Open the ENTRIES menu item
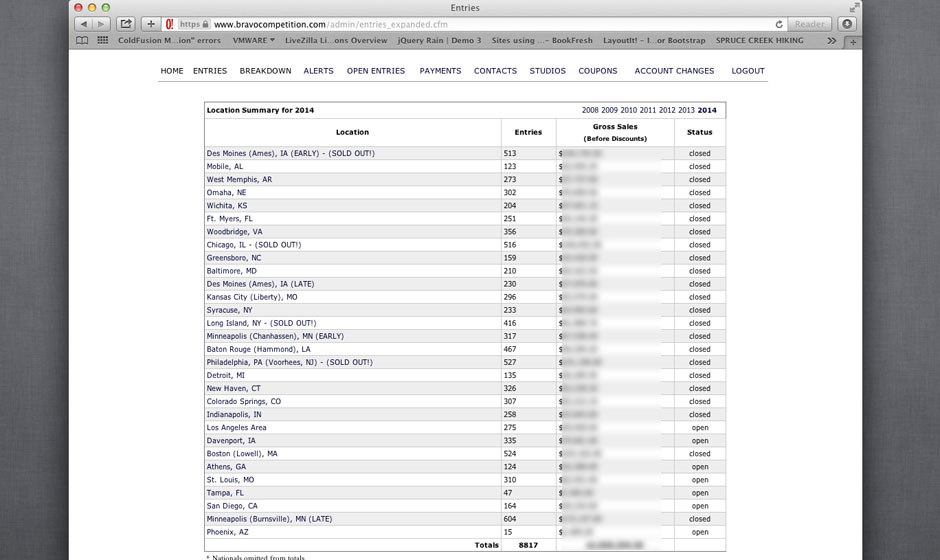The width and height of the screenshot is (940, 560). click(x=210, y=71)
